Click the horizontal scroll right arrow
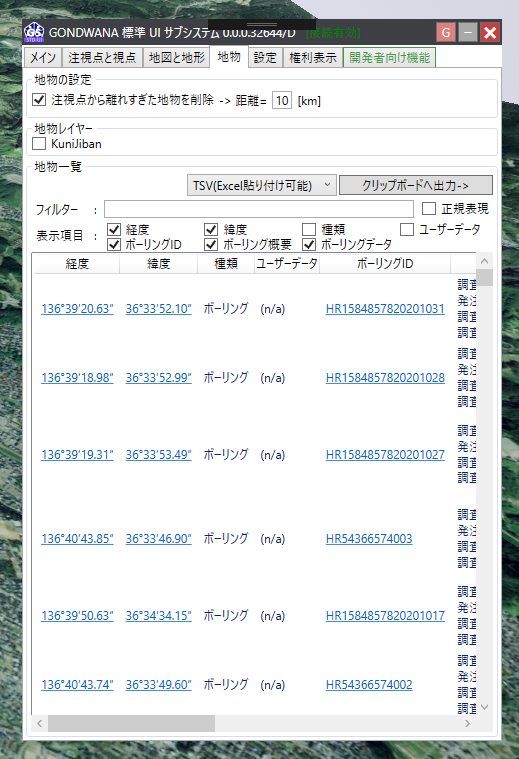Viewport: 519px width, 759px height. (x=467, y=724)
